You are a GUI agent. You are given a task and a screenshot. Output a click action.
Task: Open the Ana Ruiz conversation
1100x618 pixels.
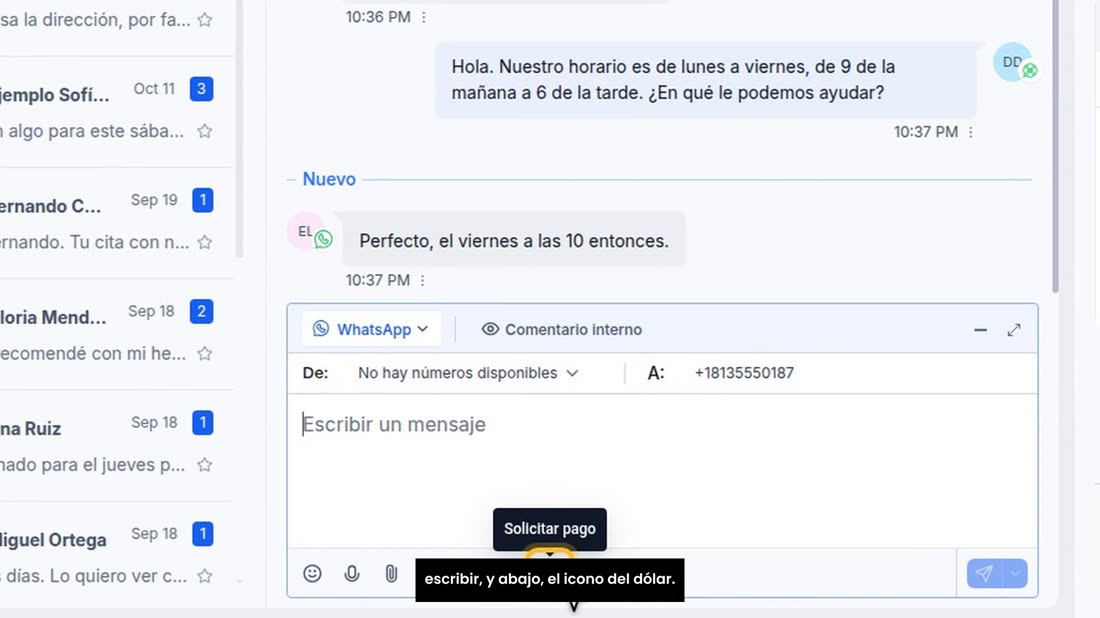point(116,445)
